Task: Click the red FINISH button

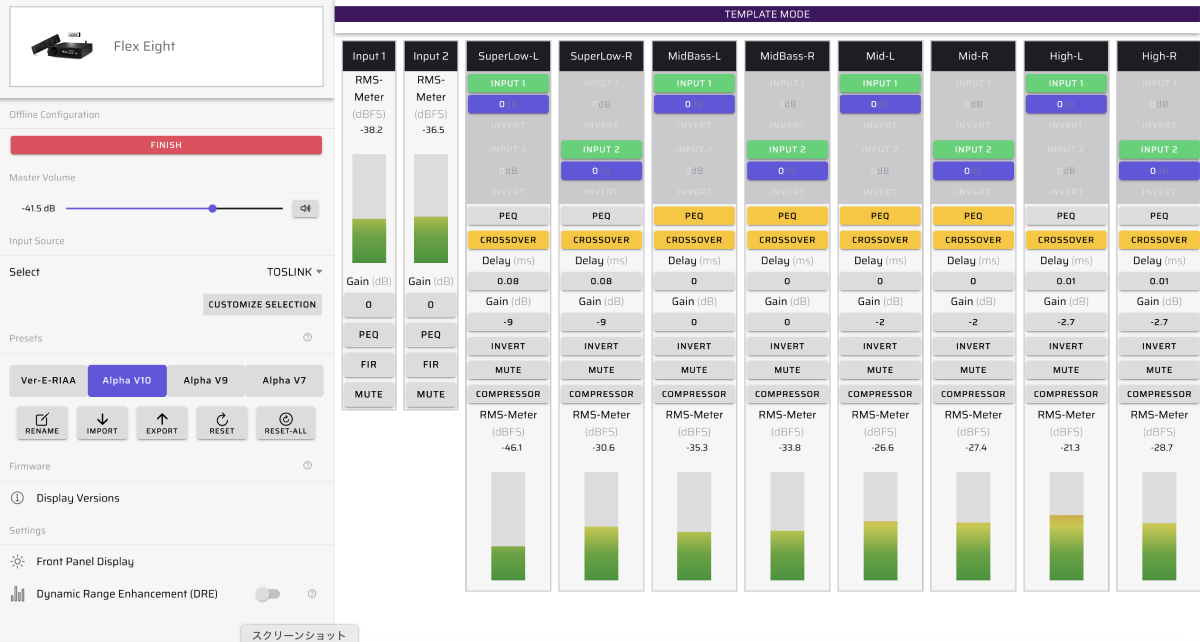Action: 166,145
